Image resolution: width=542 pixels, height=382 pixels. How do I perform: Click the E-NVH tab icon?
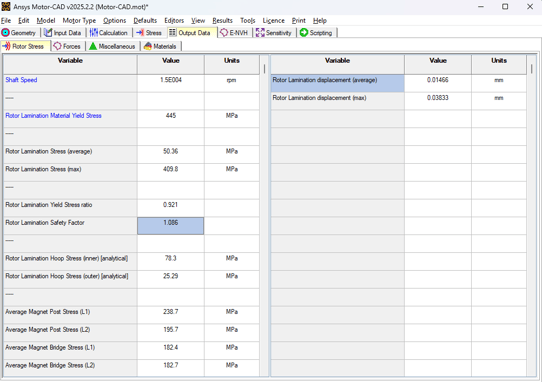[224, 33]
